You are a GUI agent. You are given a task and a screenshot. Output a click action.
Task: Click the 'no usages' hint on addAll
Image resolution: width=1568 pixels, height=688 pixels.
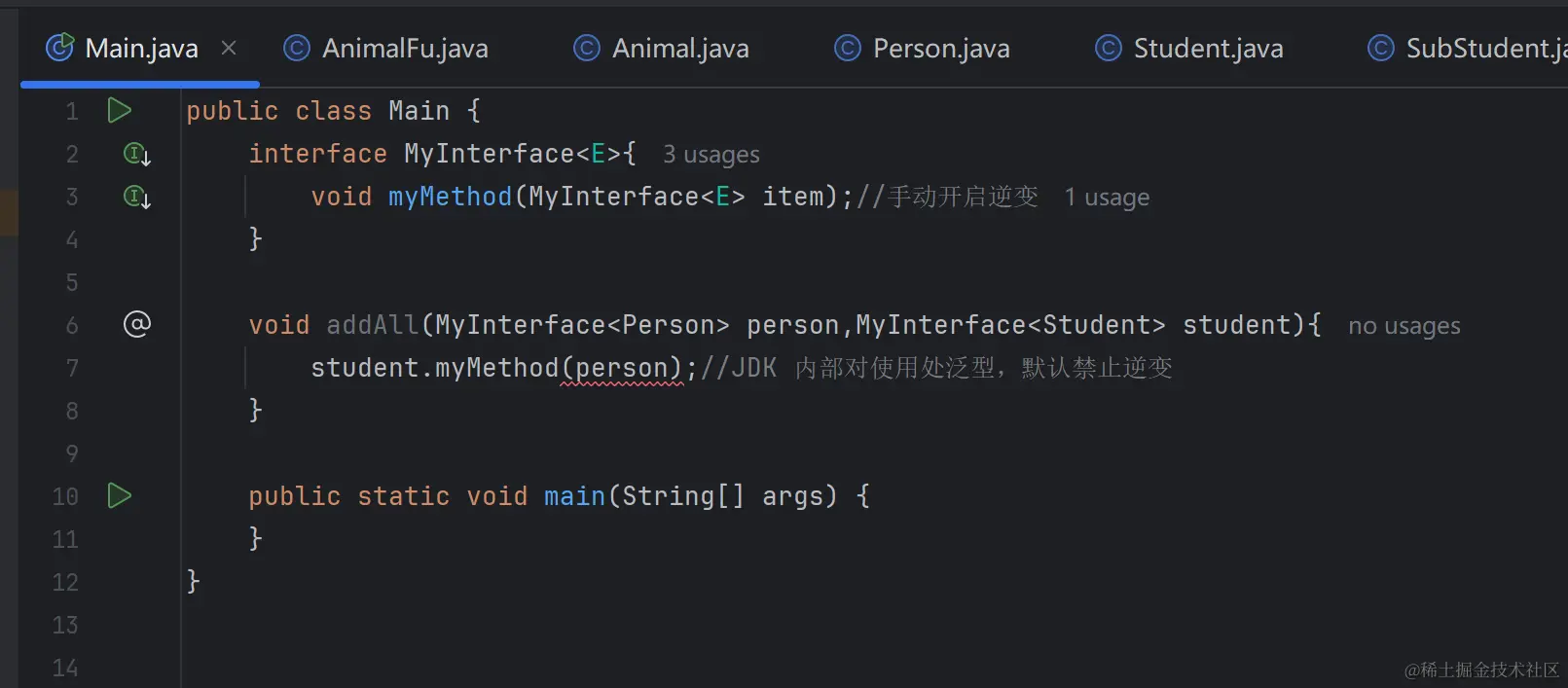pyautogui.click(x=1404, y=326)
